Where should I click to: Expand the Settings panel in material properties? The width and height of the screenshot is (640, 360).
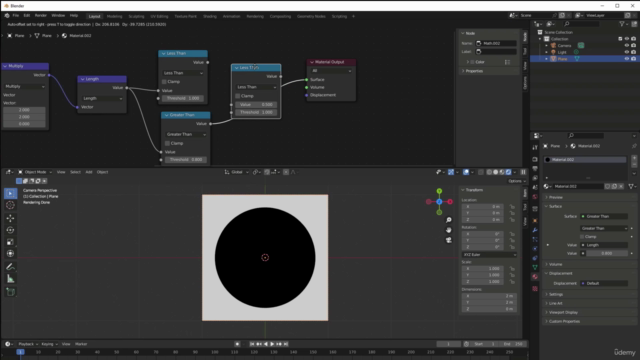pos(556,294)
